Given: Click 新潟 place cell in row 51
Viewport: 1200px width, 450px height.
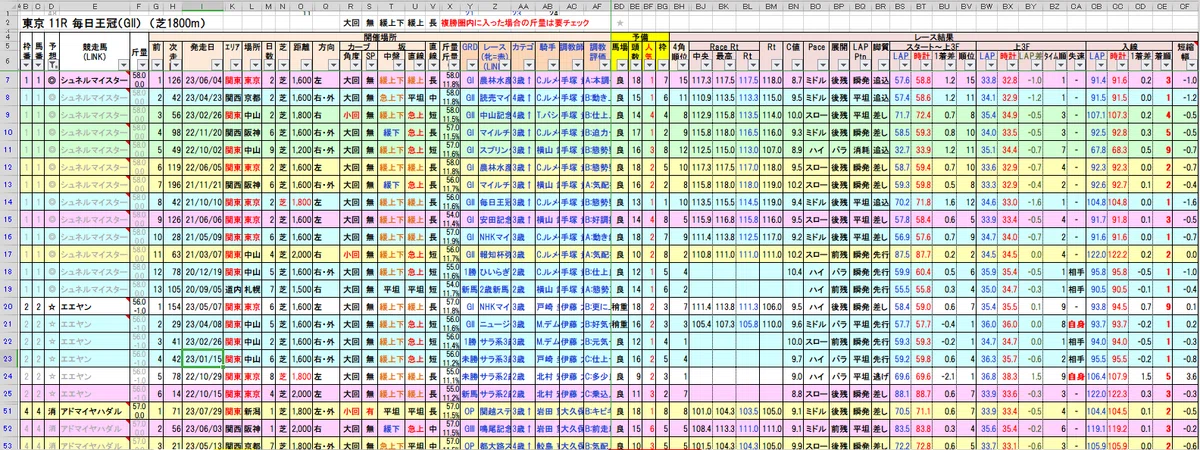Looking at the screenshot, I should pyautogui.click(x=254, y=410).
